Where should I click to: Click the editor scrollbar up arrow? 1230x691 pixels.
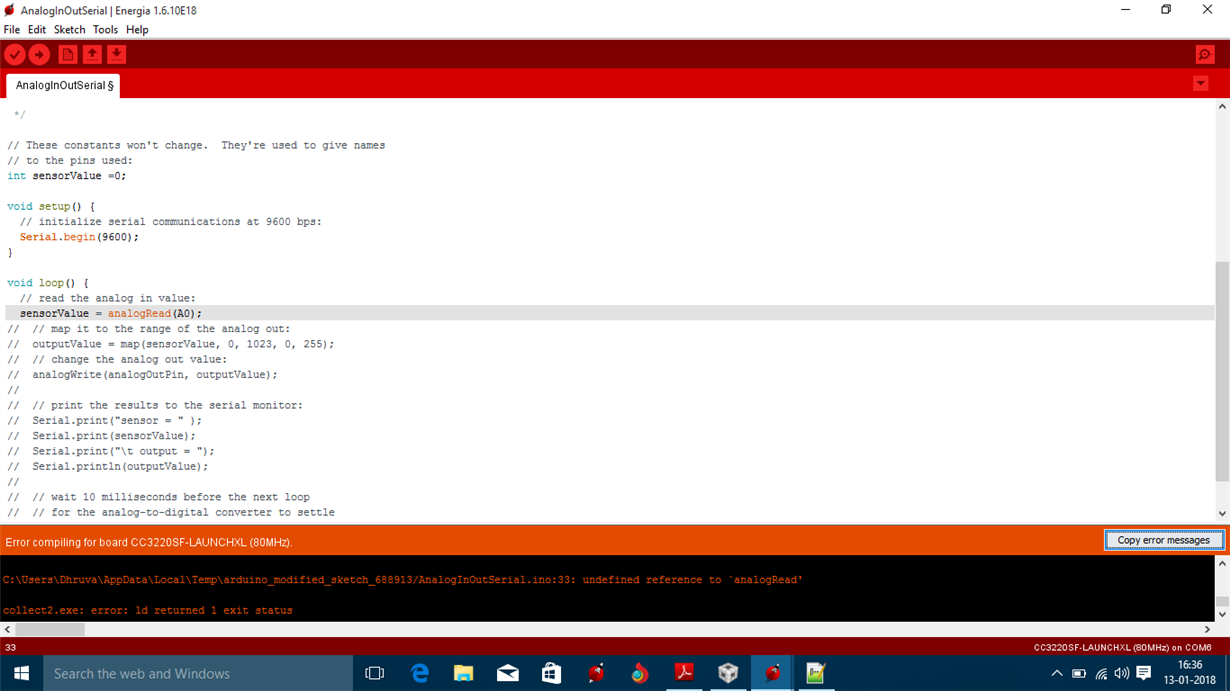1222,106
